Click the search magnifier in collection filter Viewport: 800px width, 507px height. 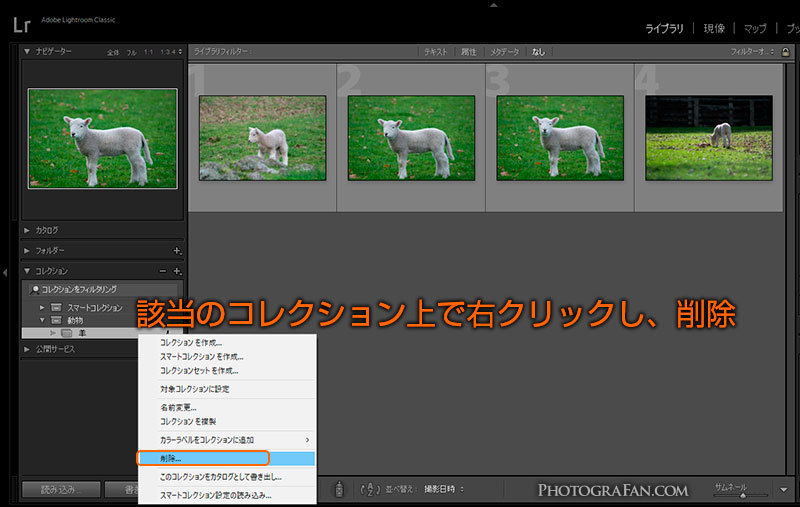[35, 290]
